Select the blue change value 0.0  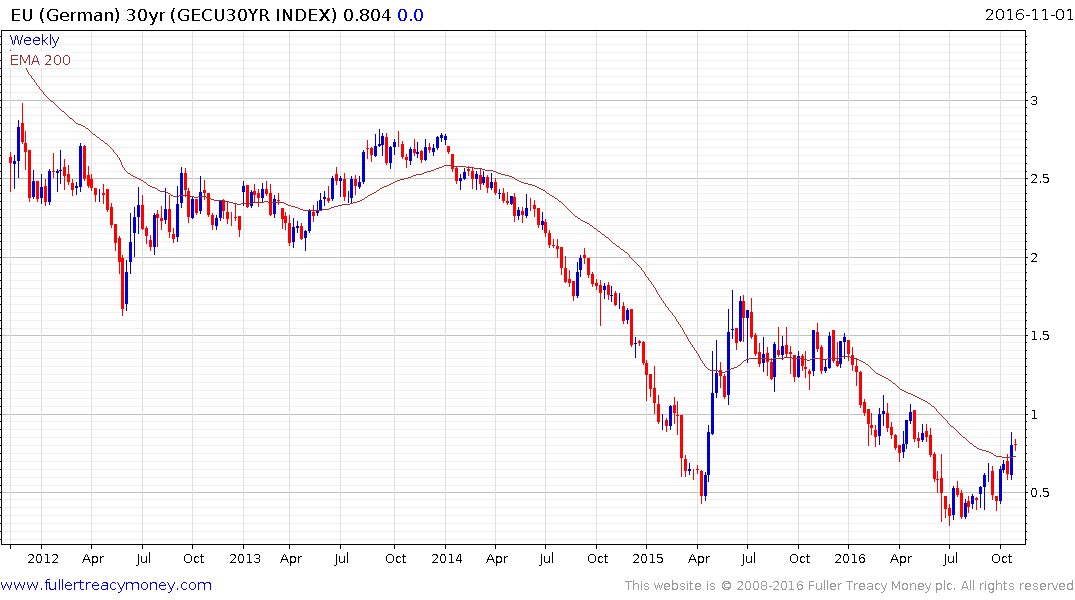[411, 15]
